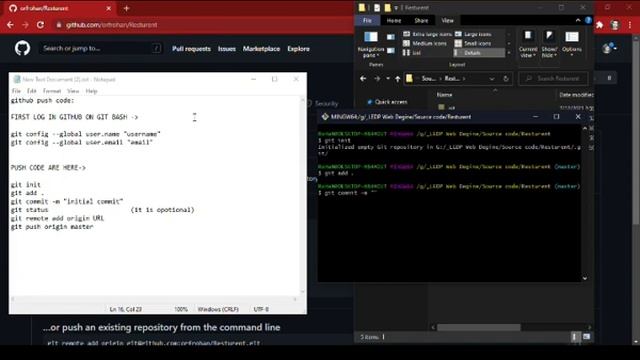Image resolution: width=640 pixels, height=360 pixels.
Task: Open GitHub Issues page
Action: pyautogui.click(x=227, y=49)
